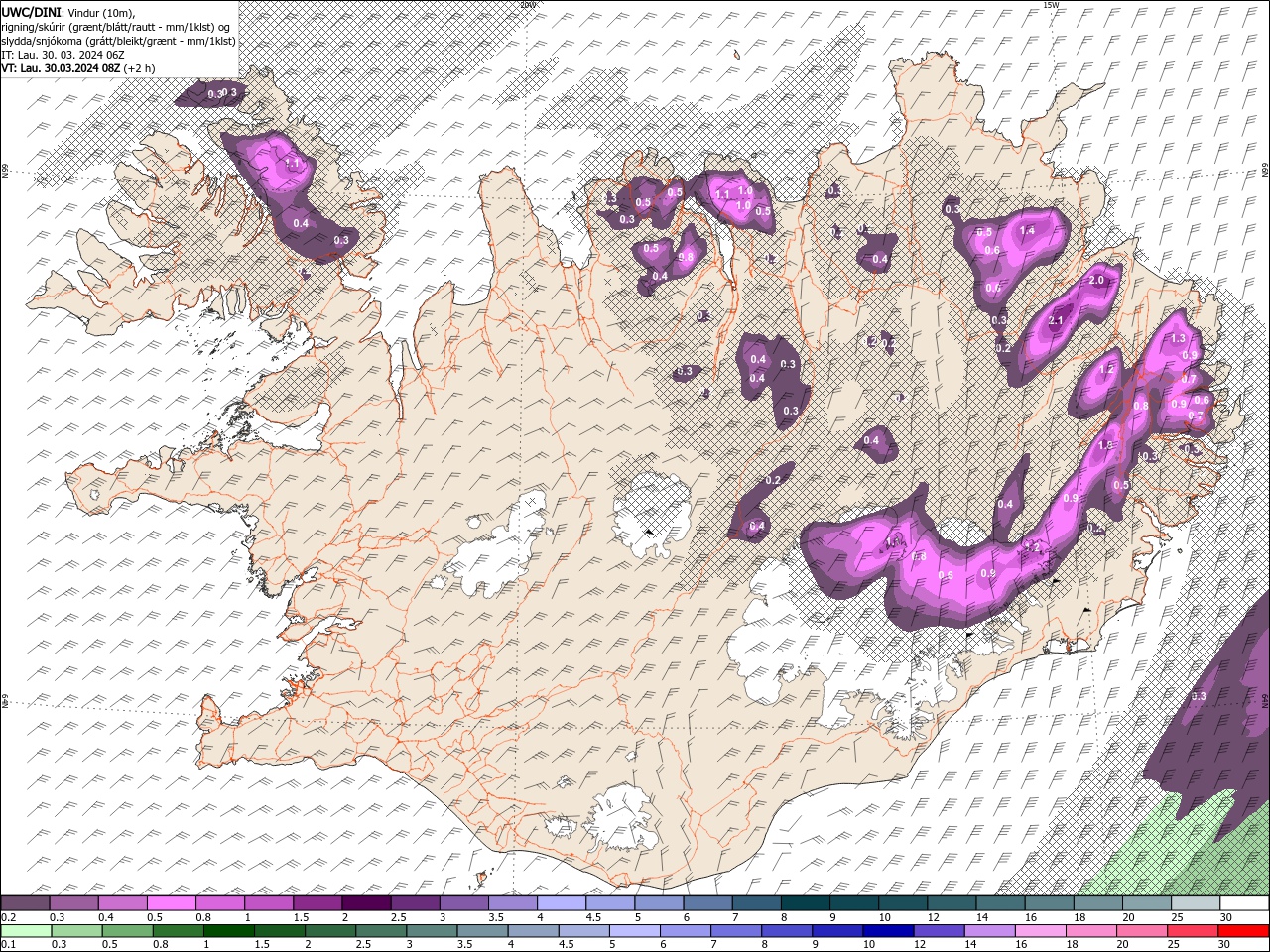Click the 1.8 snowfall value in east Iceland
Viewport: 1270px width, 952px height.
coord(1106,445)
